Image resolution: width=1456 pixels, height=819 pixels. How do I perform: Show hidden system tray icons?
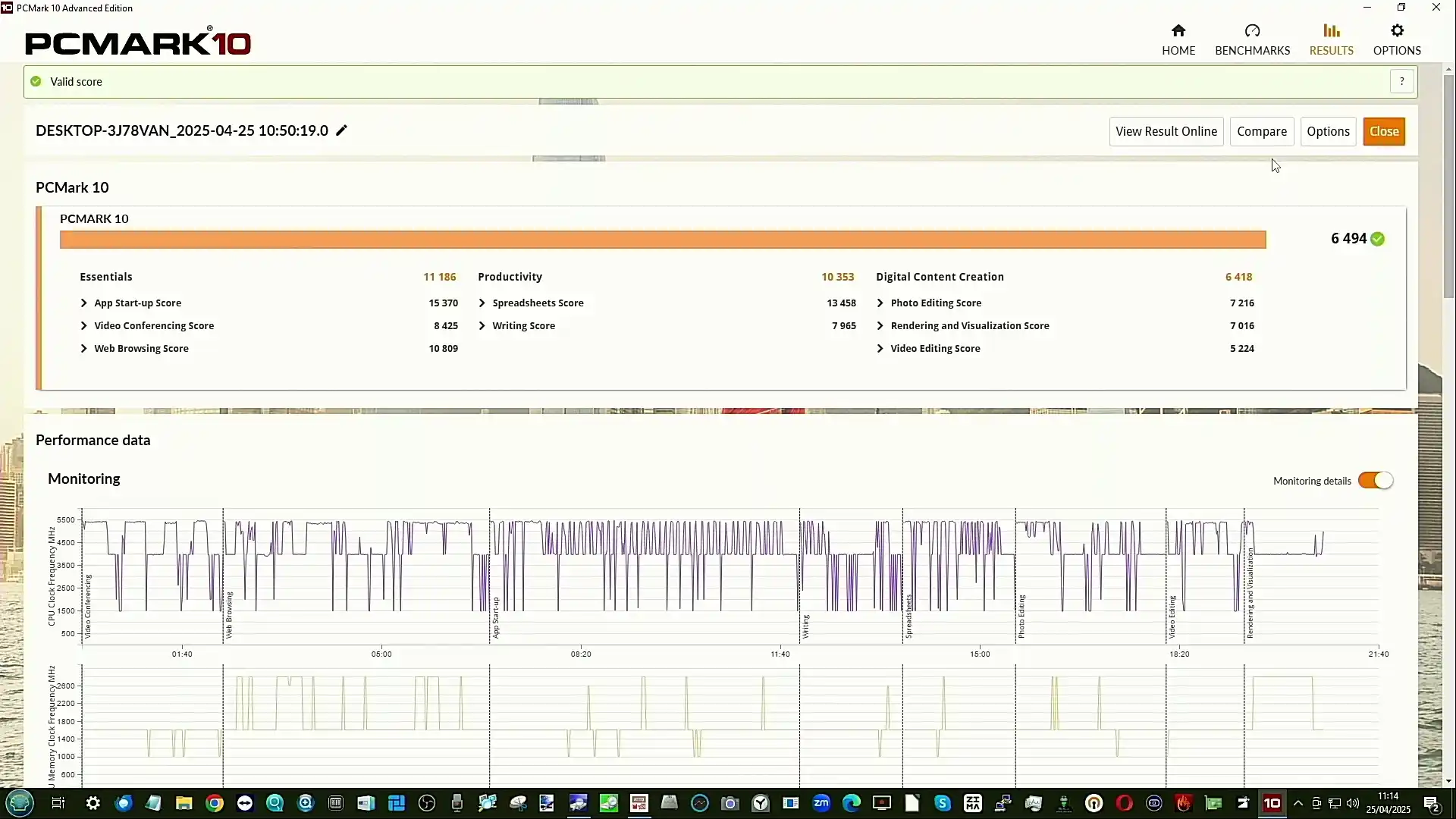click(x=1298, y=803)
